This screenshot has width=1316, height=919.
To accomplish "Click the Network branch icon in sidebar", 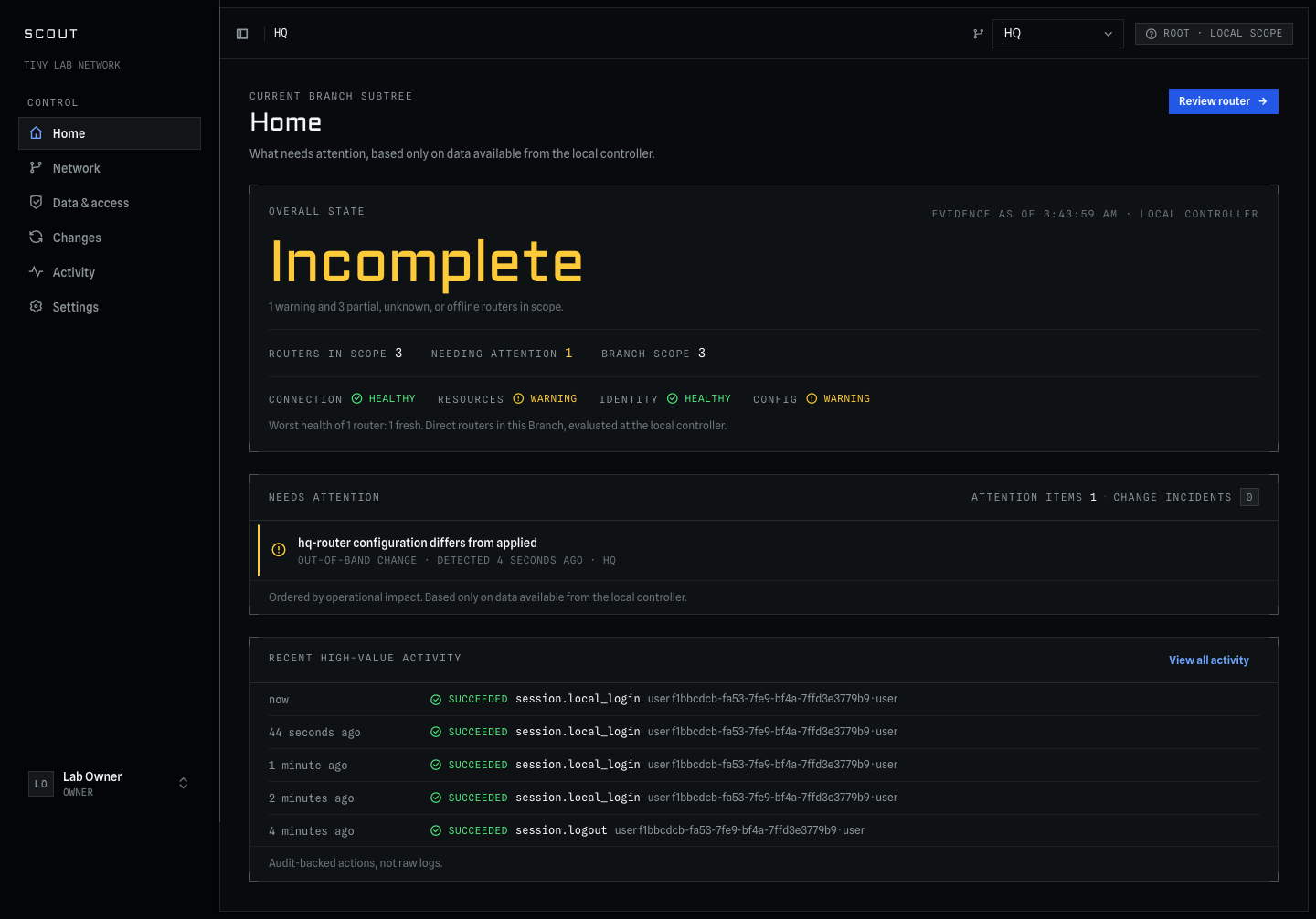I will coord(36,167).
